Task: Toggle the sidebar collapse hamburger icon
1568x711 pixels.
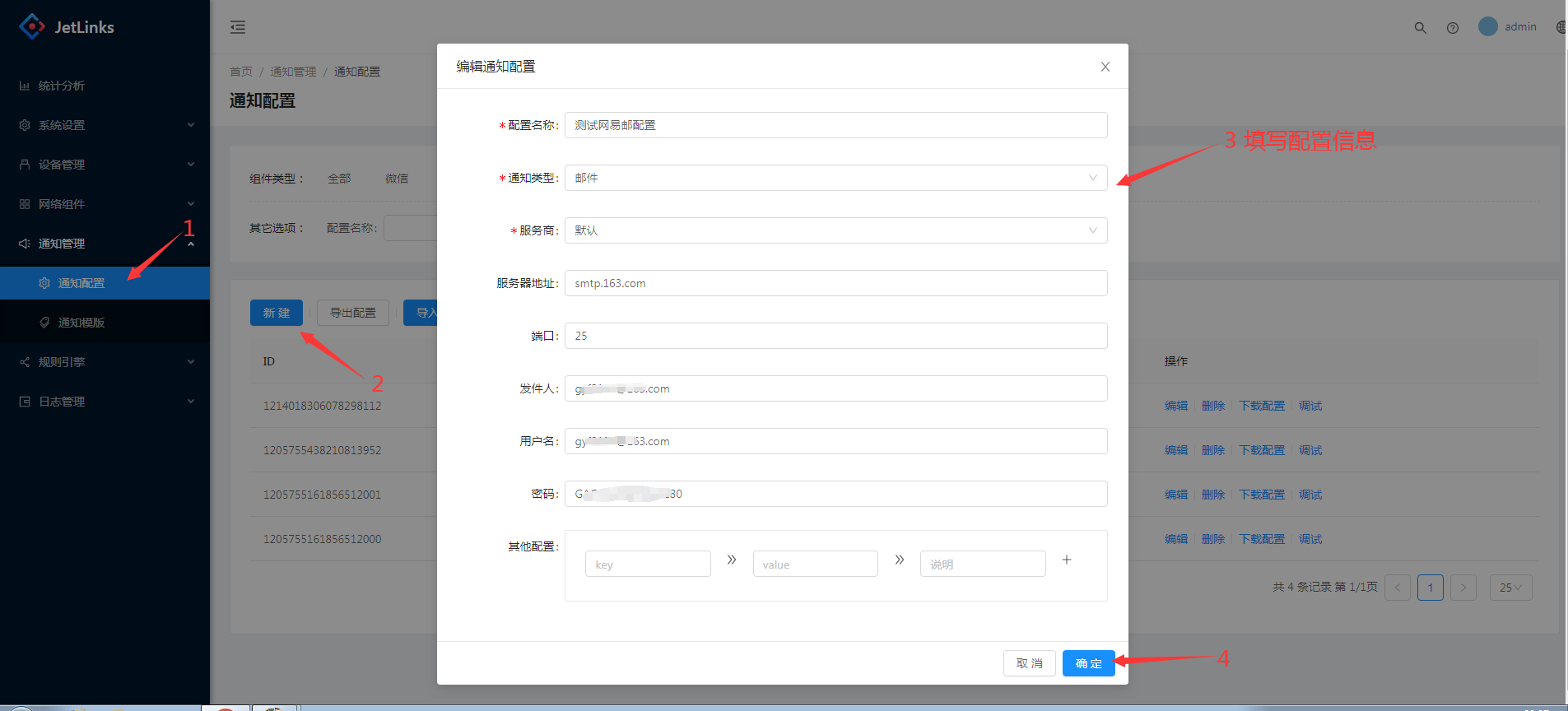Action: 238,27
